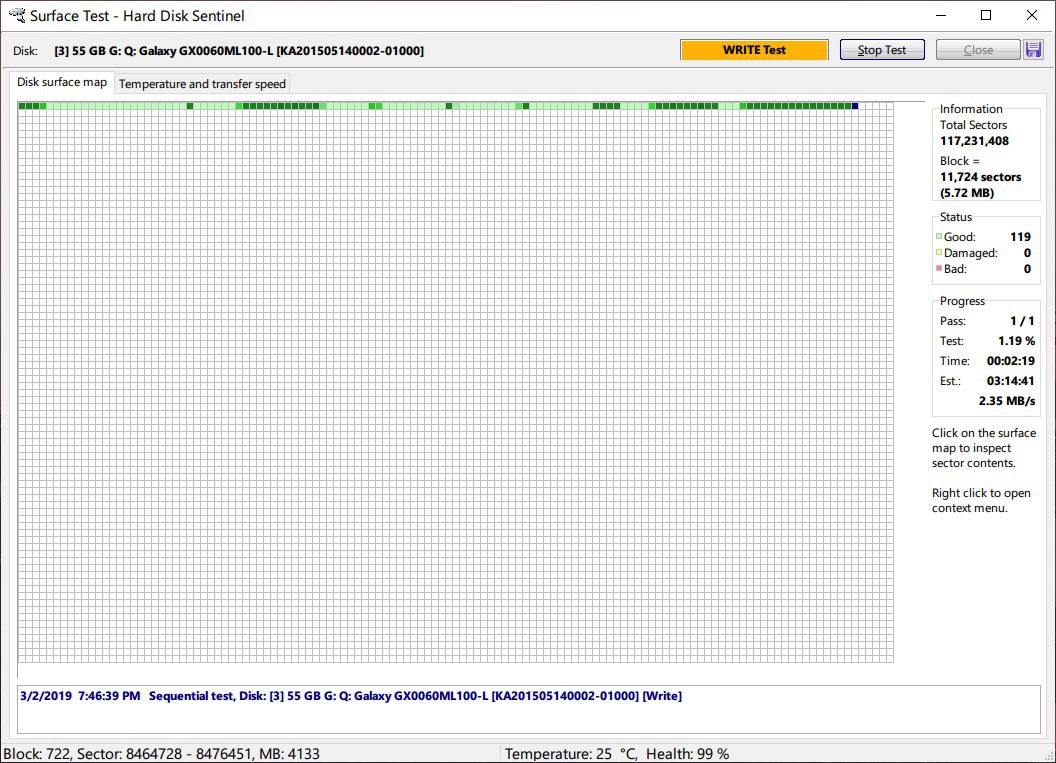Click the 'Right click to open context menu' text

pyautogui.click(x=981, y=500)
